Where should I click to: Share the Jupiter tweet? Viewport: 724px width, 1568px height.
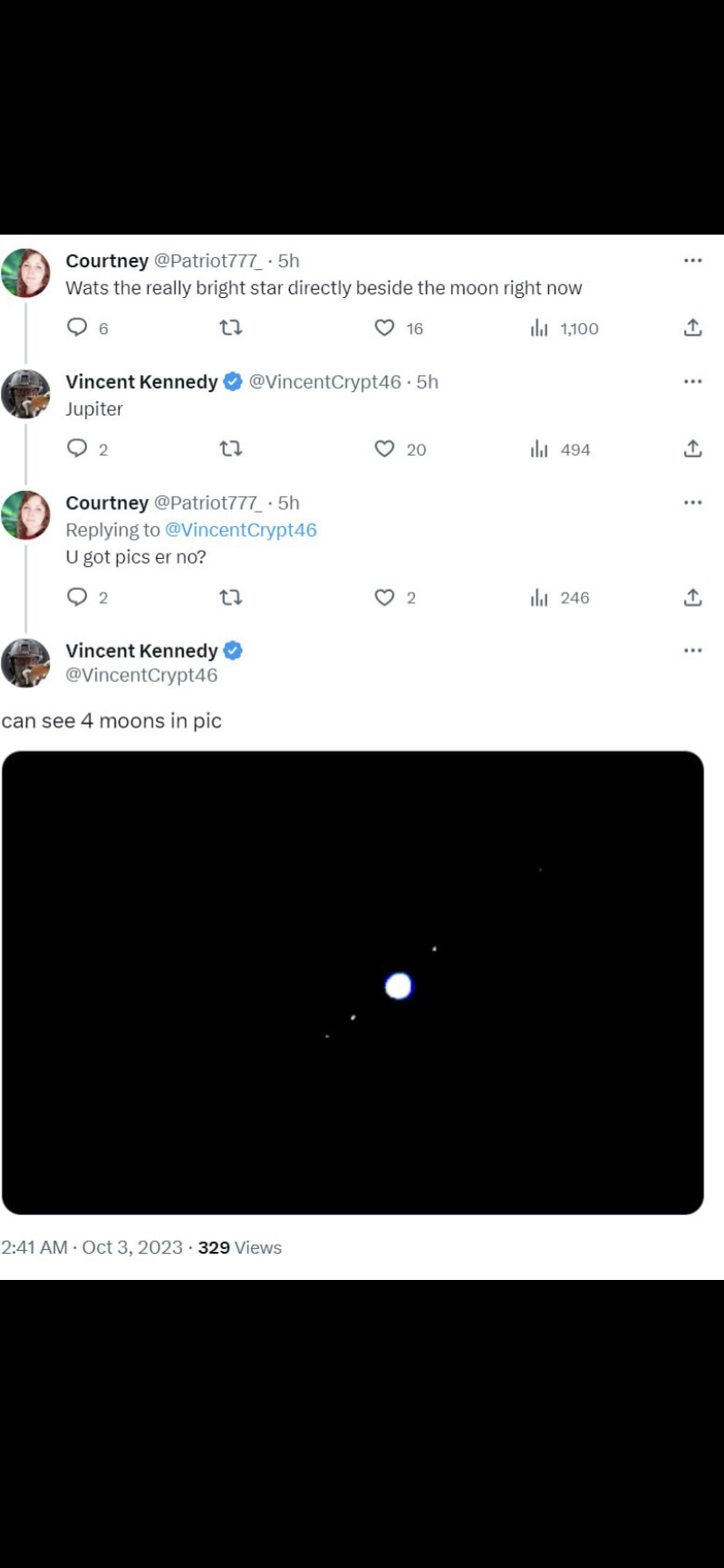(693, 449)
